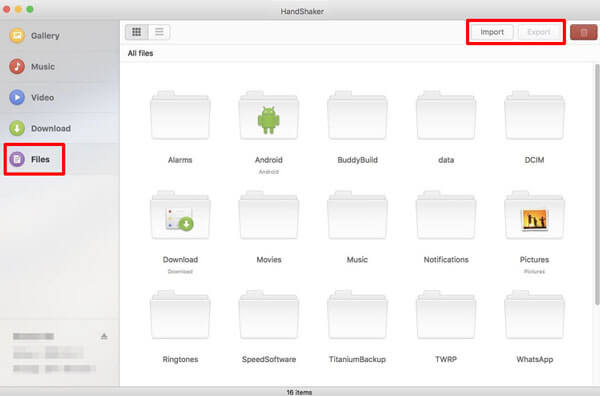
Task: Click the TitaniumBackup folder name
Action: coord(357,359)
